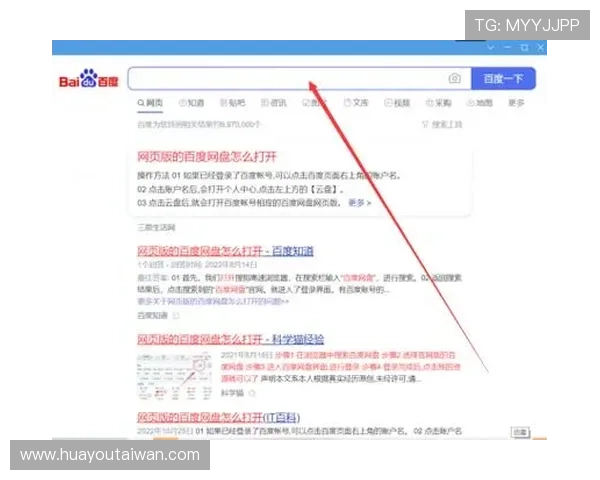Click the 更多 link in the featured answer

[359, 203]
